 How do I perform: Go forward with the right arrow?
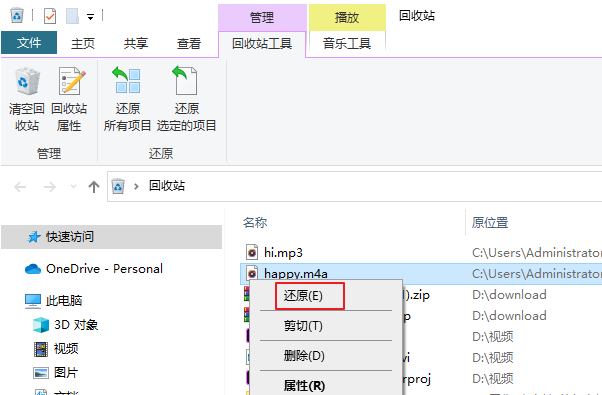tap(50, 187)
